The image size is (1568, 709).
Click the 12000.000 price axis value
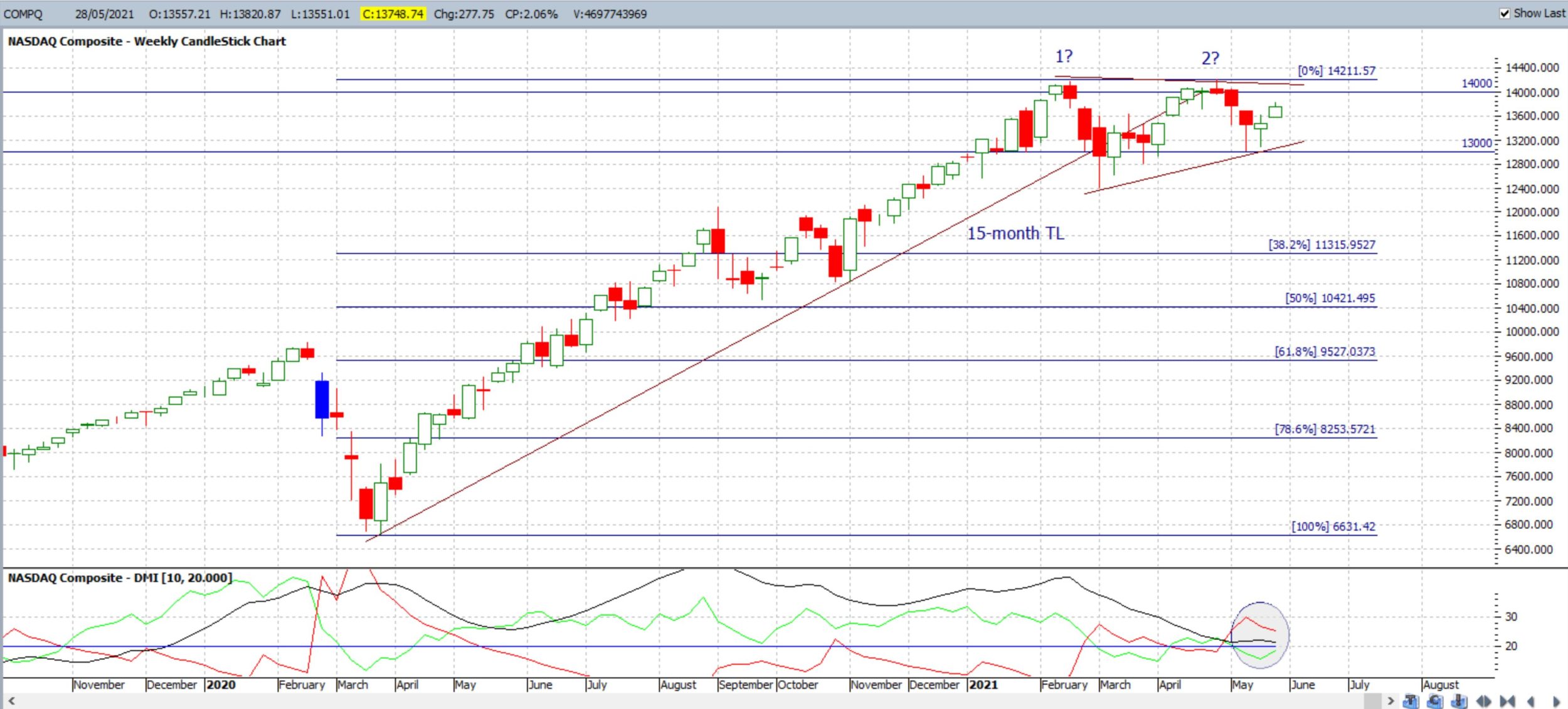pyautogui.click(x=1532, y=212)
